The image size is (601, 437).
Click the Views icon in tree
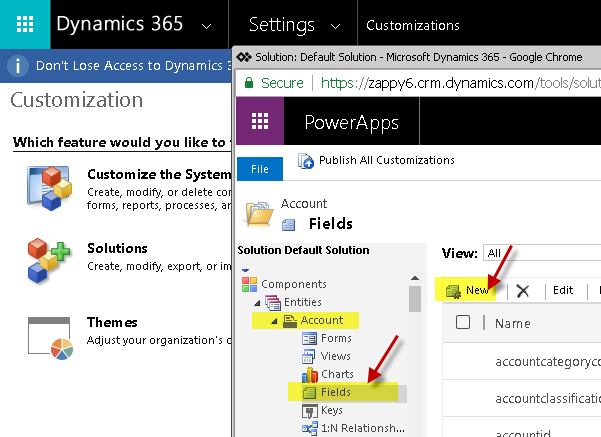(309, 356)
